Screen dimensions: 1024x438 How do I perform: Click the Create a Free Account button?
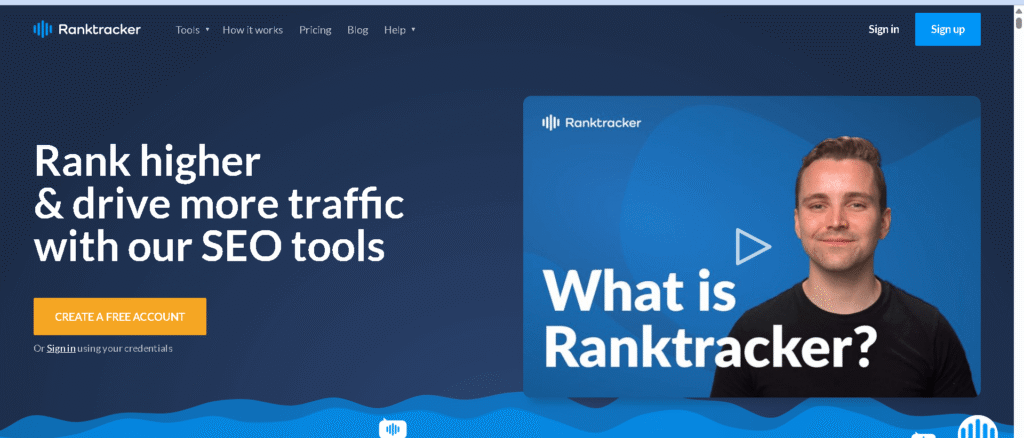pos(120,316)
